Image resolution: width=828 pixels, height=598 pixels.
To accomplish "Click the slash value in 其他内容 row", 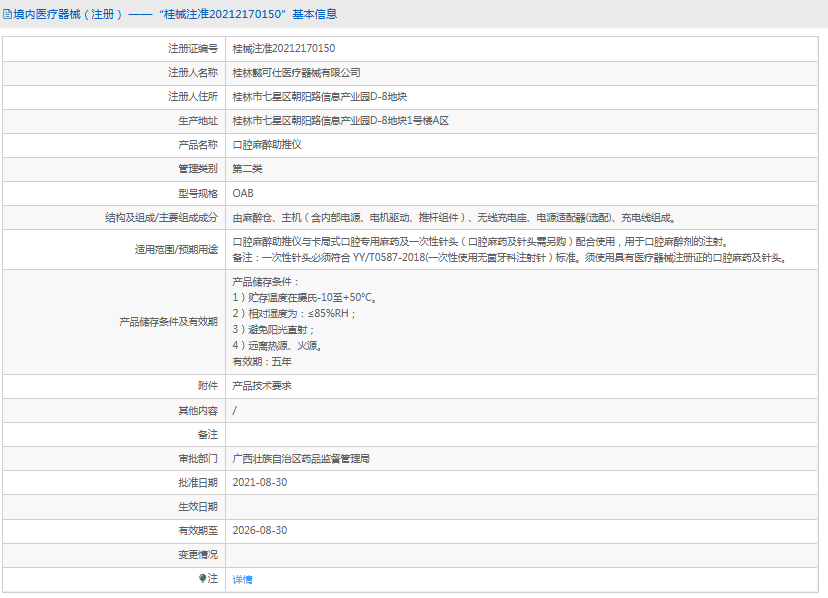I will click(x=234, y=410).
